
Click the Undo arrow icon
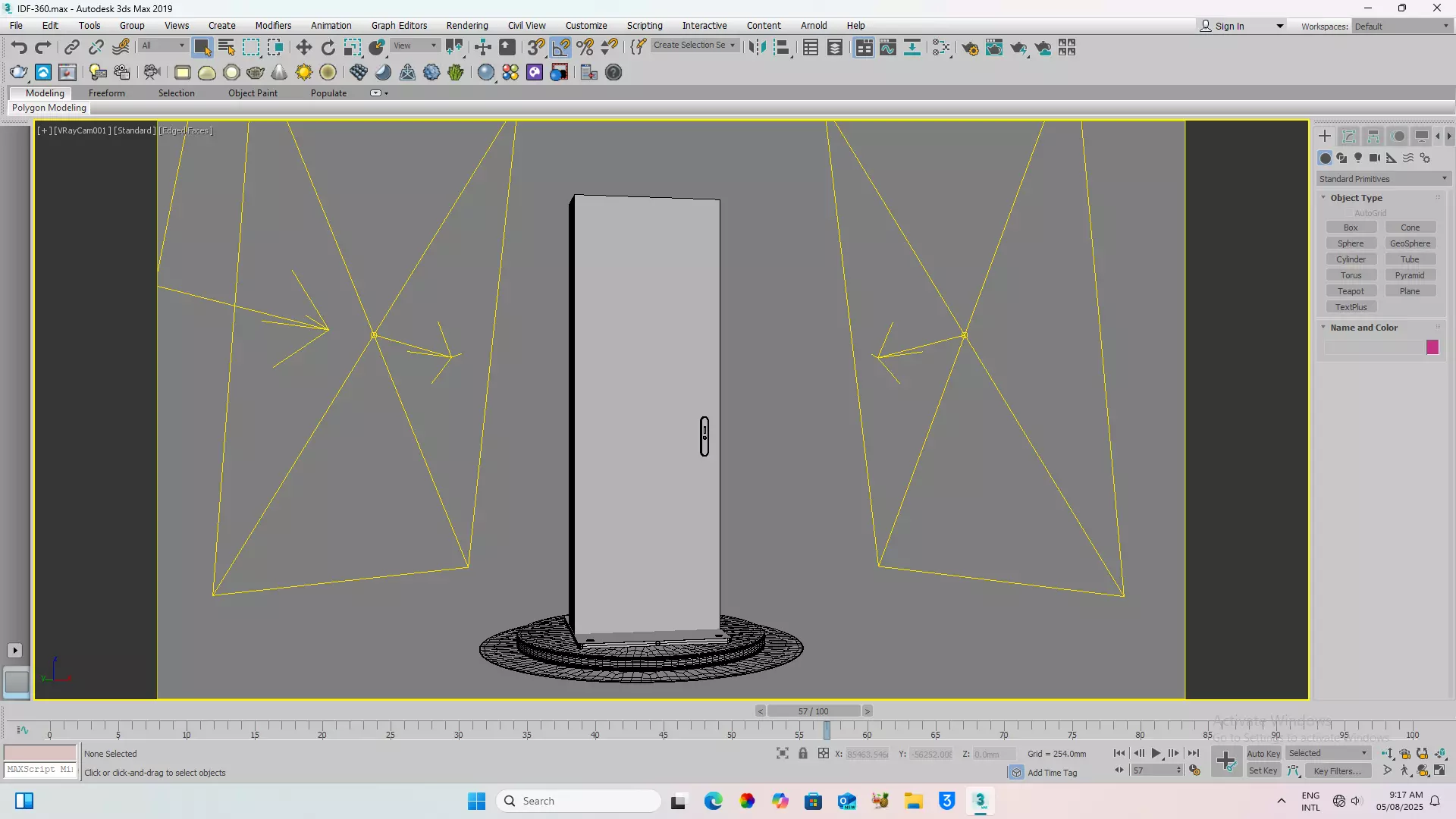click(x=19, y=48)
